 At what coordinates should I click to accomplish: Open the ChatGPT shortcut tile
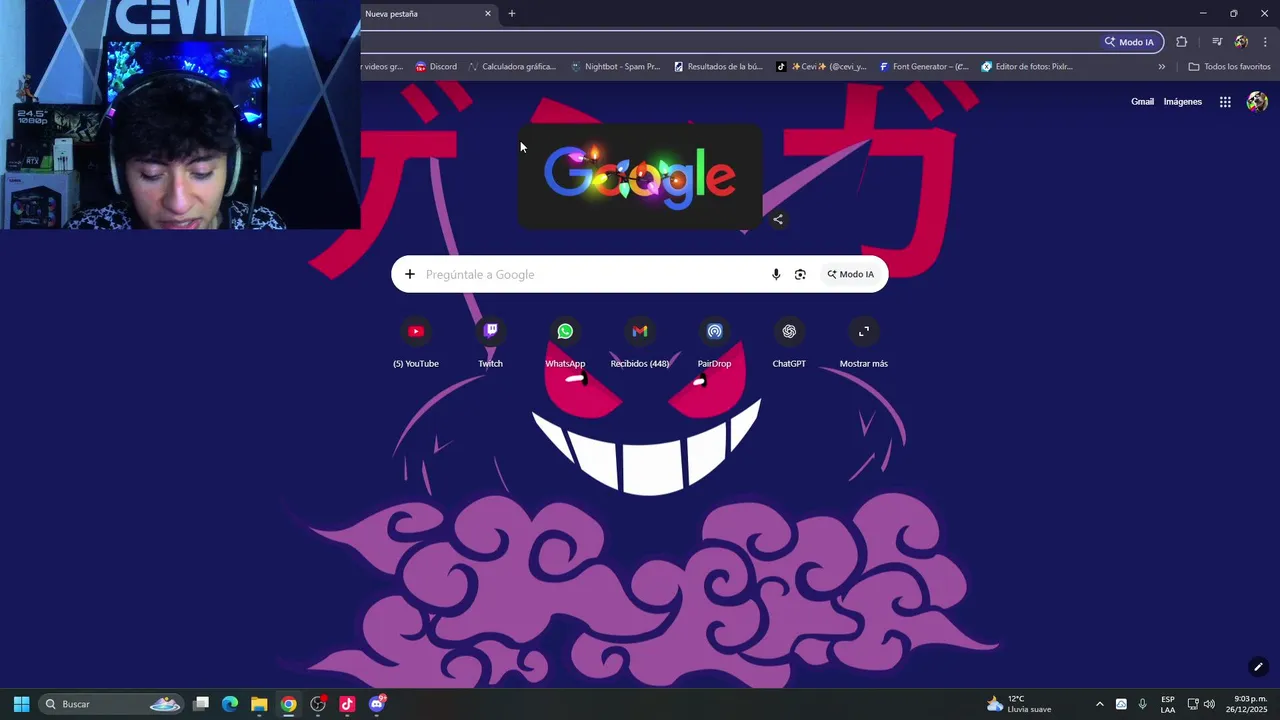pyautogui.click(x=789, y=342)
